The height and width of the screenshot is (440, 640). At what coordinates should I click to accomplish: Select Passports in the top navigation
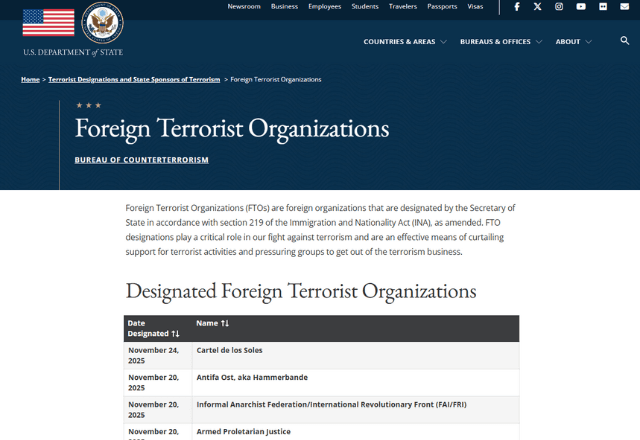tap(442, 7)
